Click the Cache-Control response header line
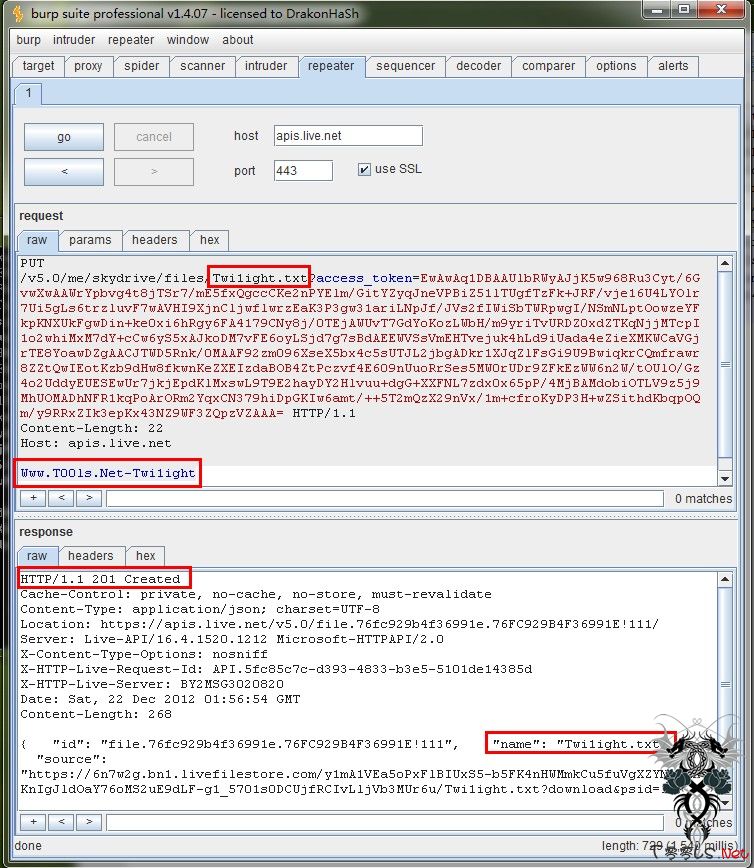Viewport: 754px width, 868px height. click(256, 594)
